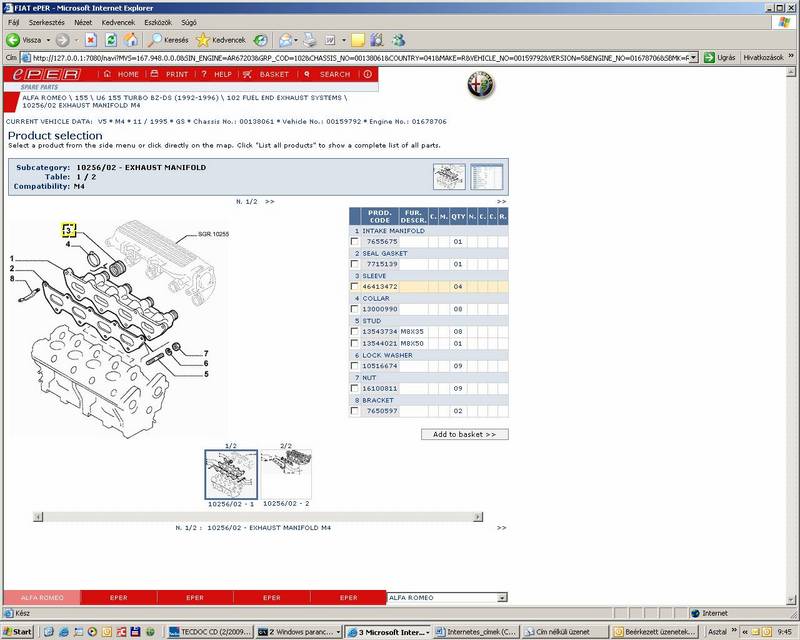
Task: Open the Kedvencek menu
Action: tap(118, 22)
